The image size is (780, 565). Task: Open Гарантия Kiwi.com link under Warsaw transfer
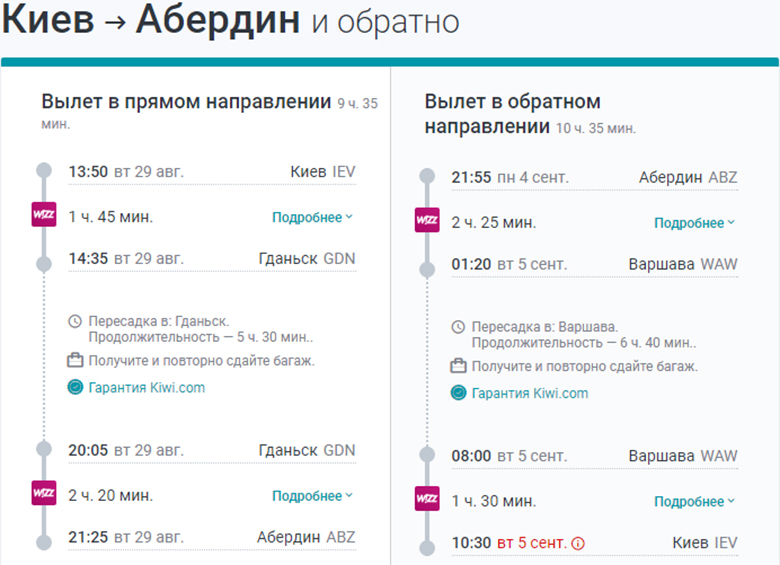coord(530,393)
